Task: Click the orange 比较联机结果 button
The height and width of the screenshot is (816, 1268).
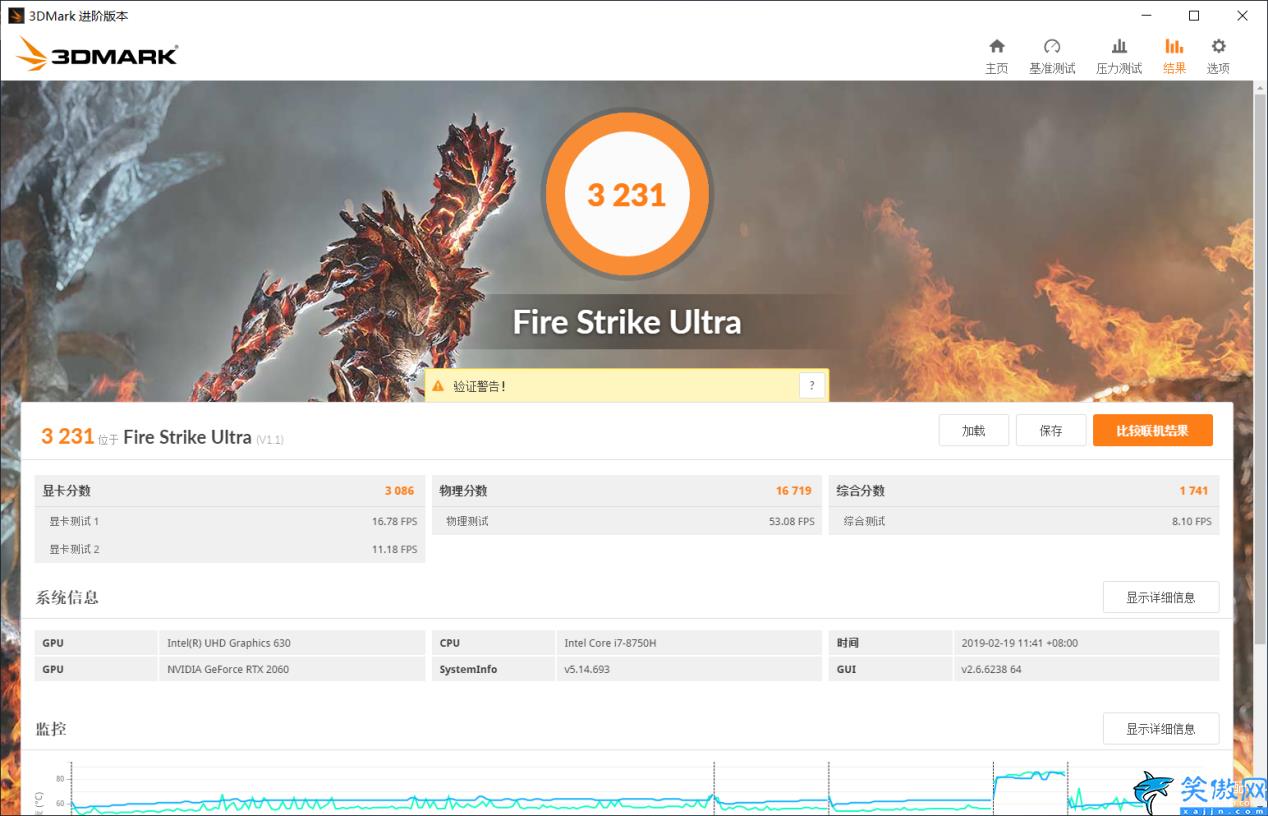Action: click(1152, 431)
